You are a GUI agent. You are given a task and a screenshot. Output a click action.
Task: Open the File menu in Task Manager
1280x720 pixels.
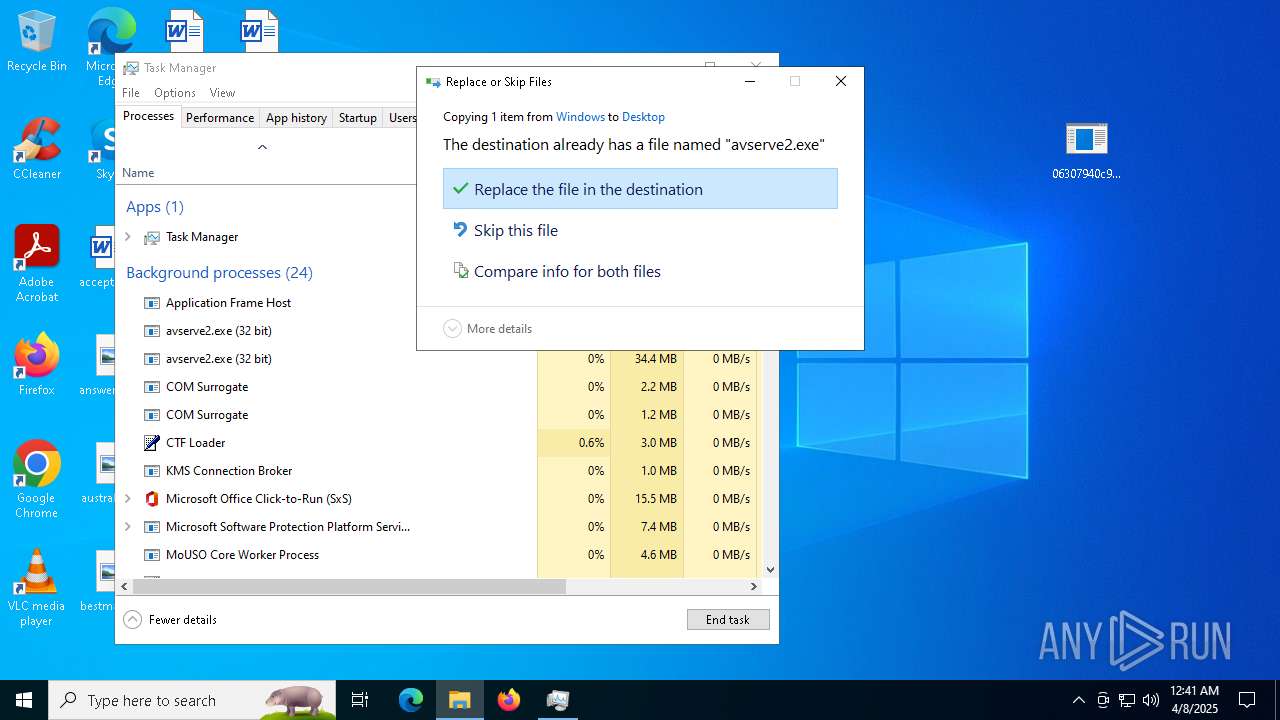131,93
